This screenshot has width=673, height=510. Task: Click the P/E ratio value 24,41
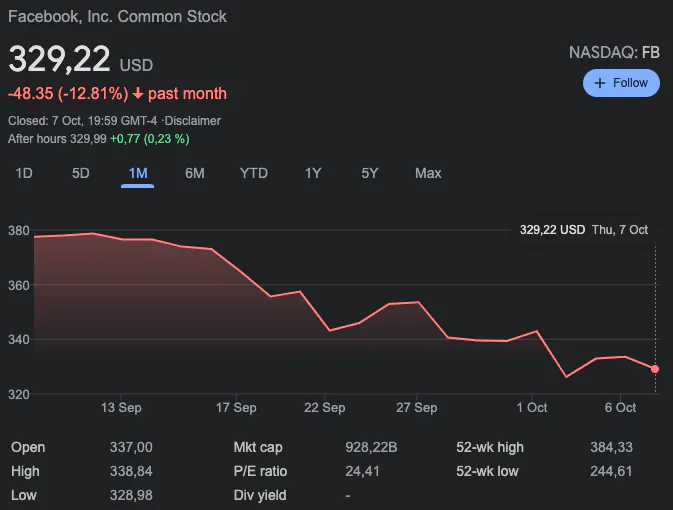pos(362,471)
